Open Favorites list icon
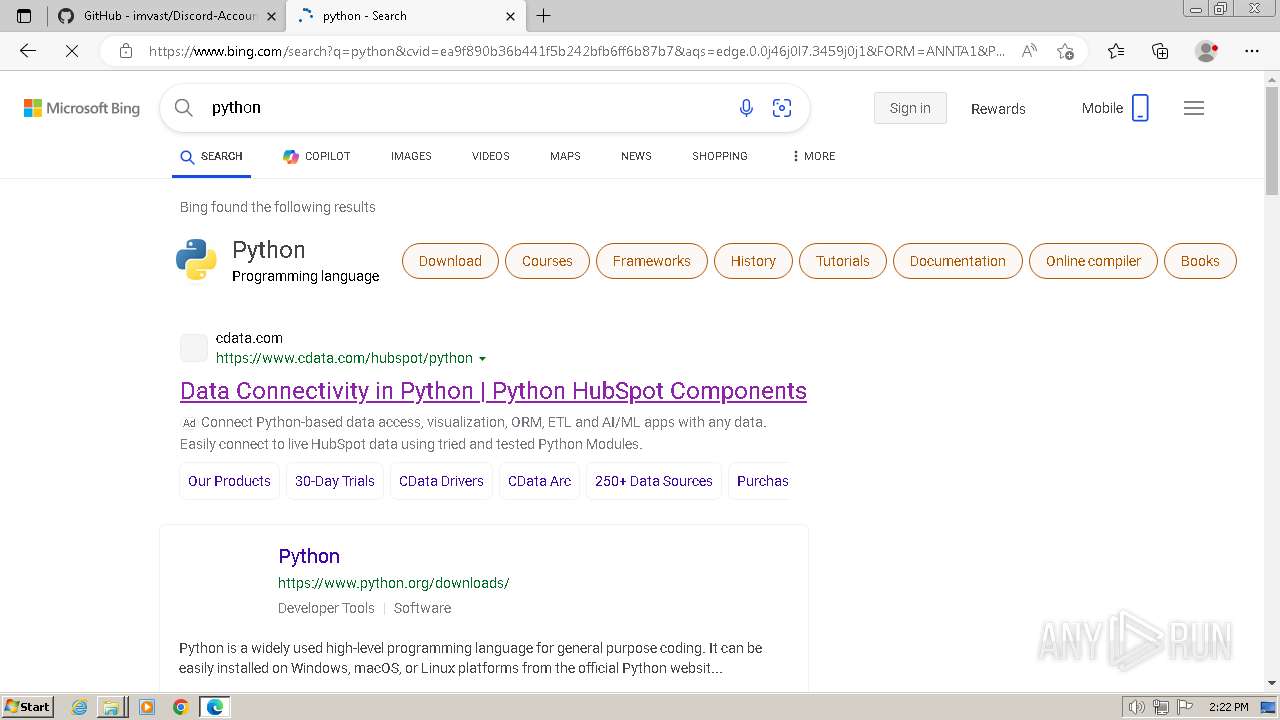Screen dimensions: 1280x720 coord(1116,51)
